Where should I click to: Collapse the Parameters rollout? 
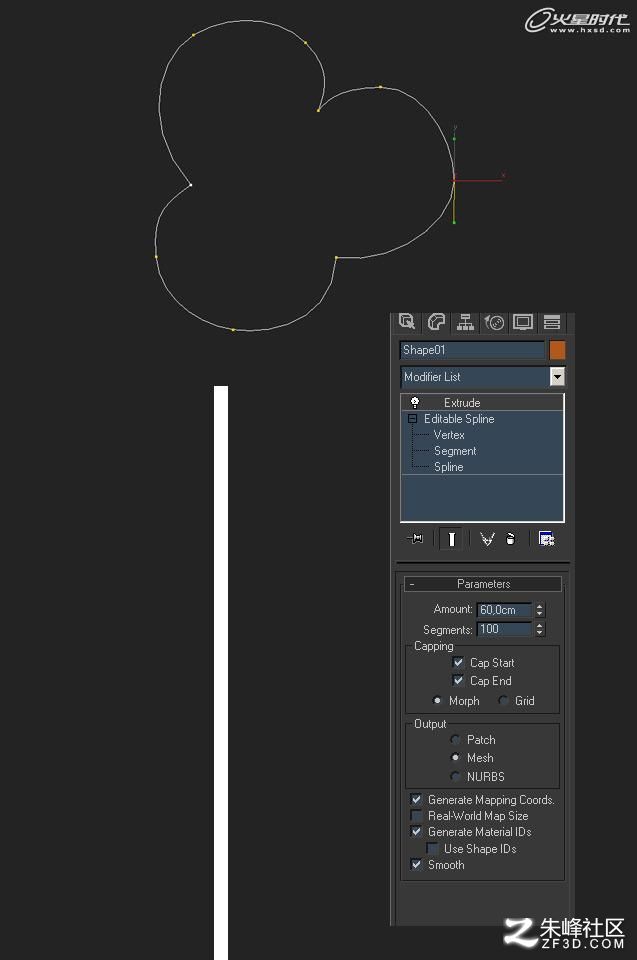click(483, 584)
